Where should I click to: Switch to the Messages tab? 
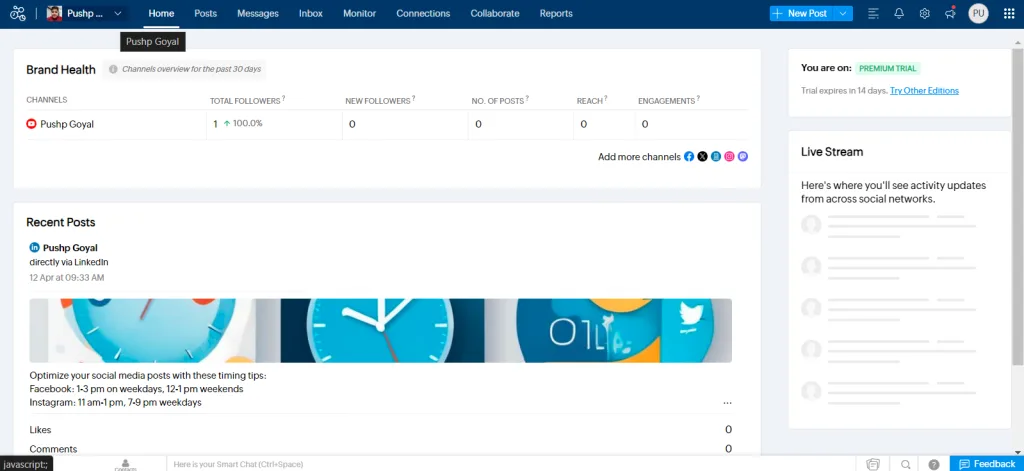[258, 14]
